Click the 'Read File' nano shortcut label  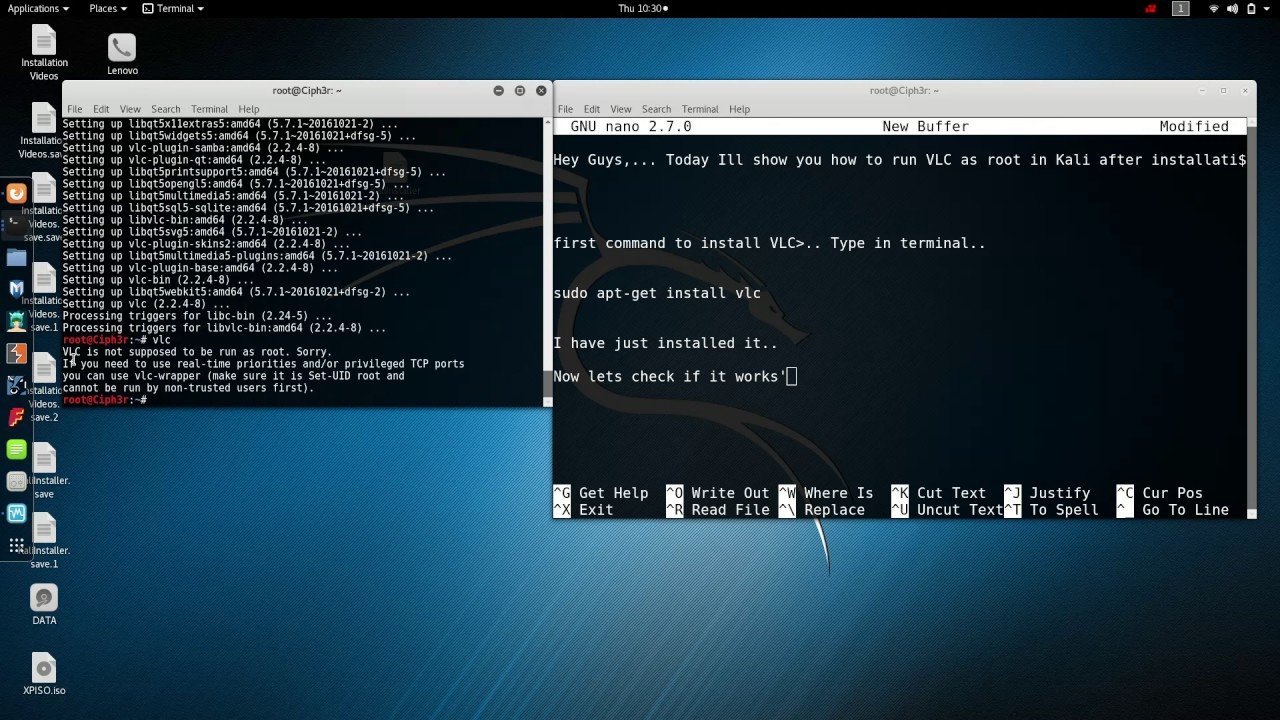[730, 510]
